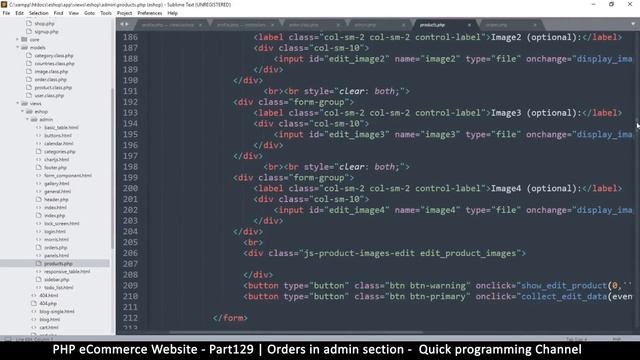Open morris.html in the sidebar
The height and width of the screenshot is (360, 640).
click(x=56, y=239)
